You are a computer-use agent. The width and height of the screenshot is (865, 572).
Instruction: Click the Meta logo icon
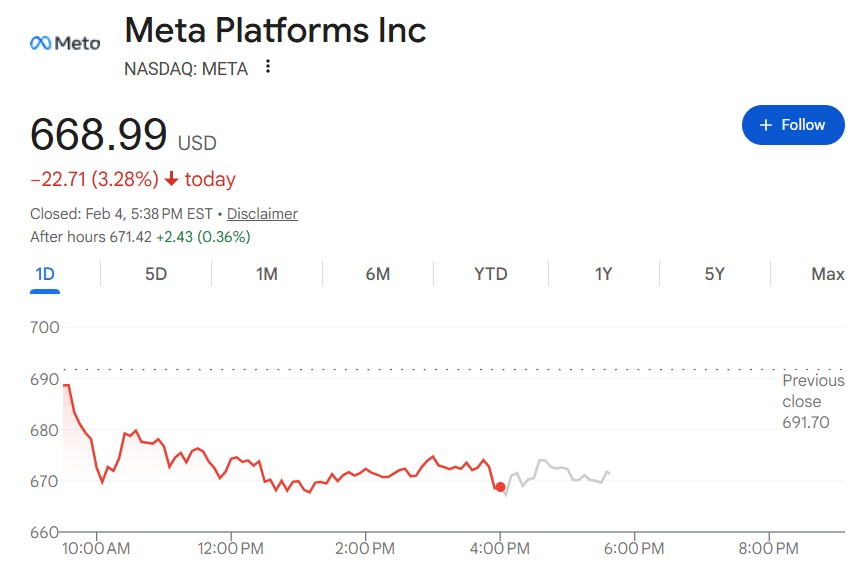(64, 43)
